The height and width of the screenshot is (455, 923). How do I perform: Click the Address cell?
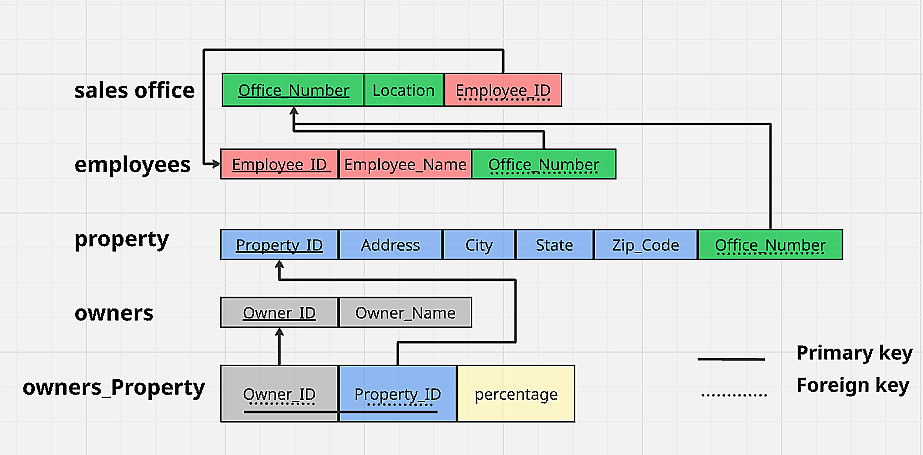point(390,244)
